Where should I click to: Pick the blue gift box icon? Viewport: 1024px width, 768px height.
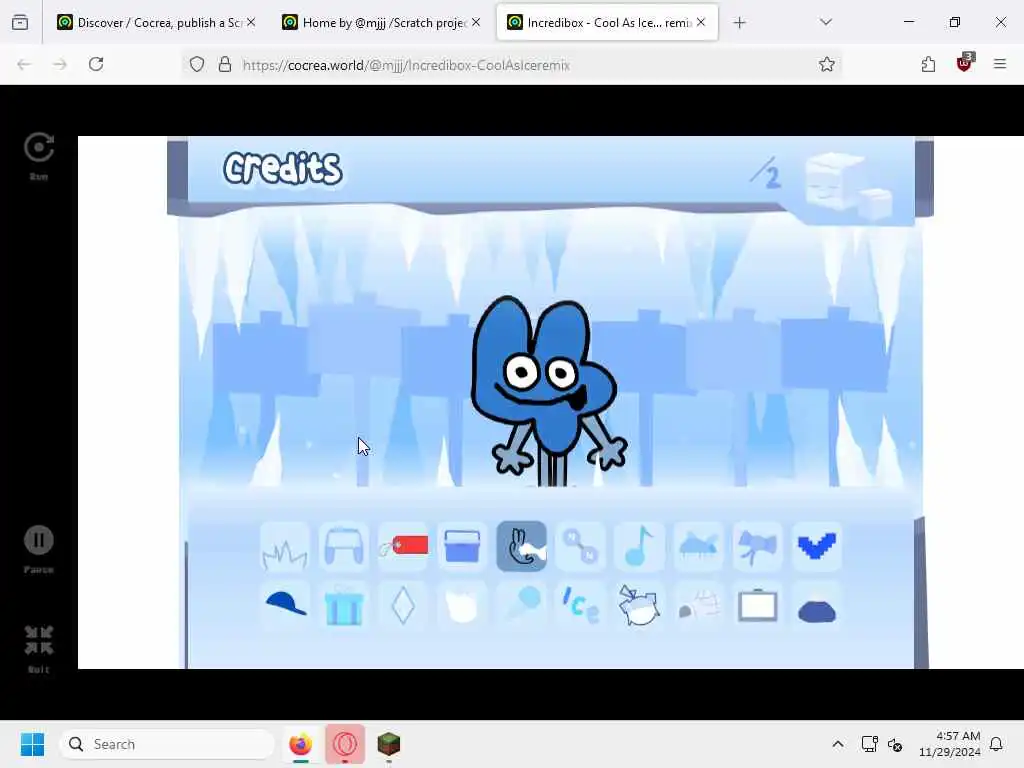(x=344, y=605)
